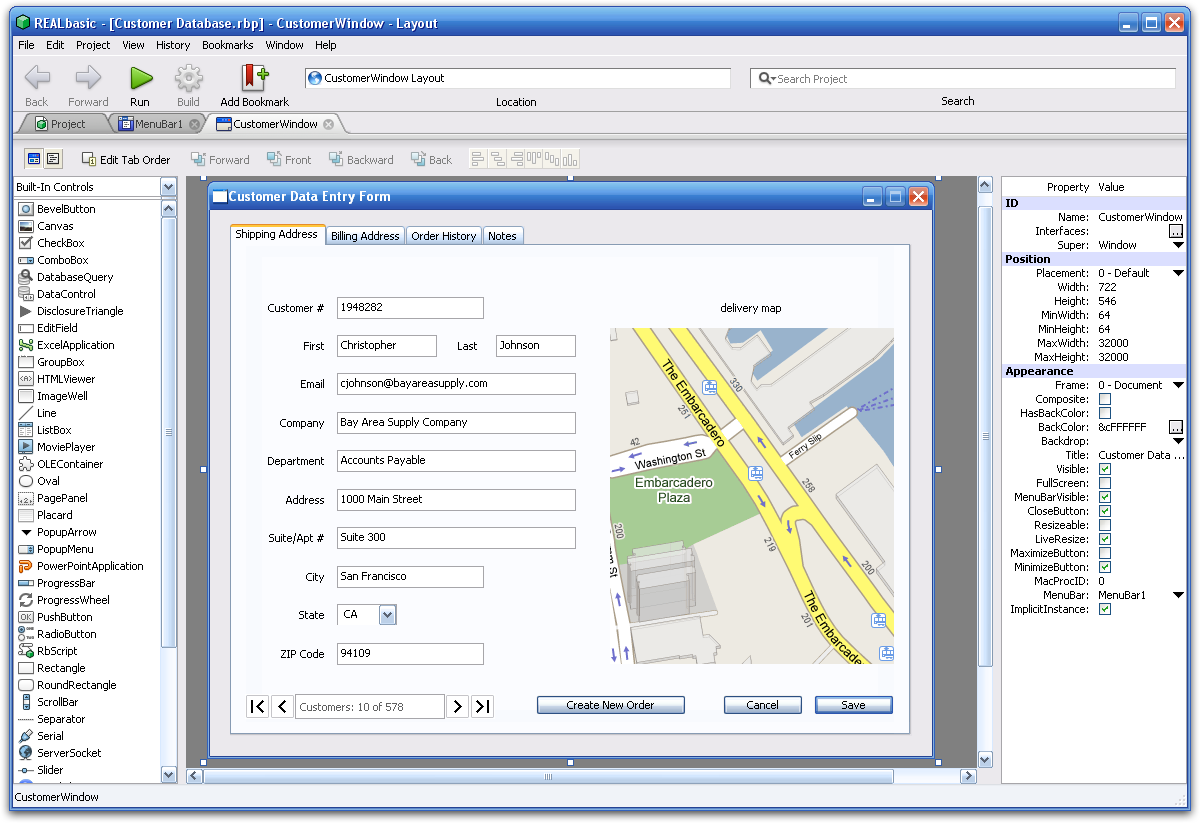Choose the ProgressWheel control icon

pyautogui.click(x=26, y=600)
